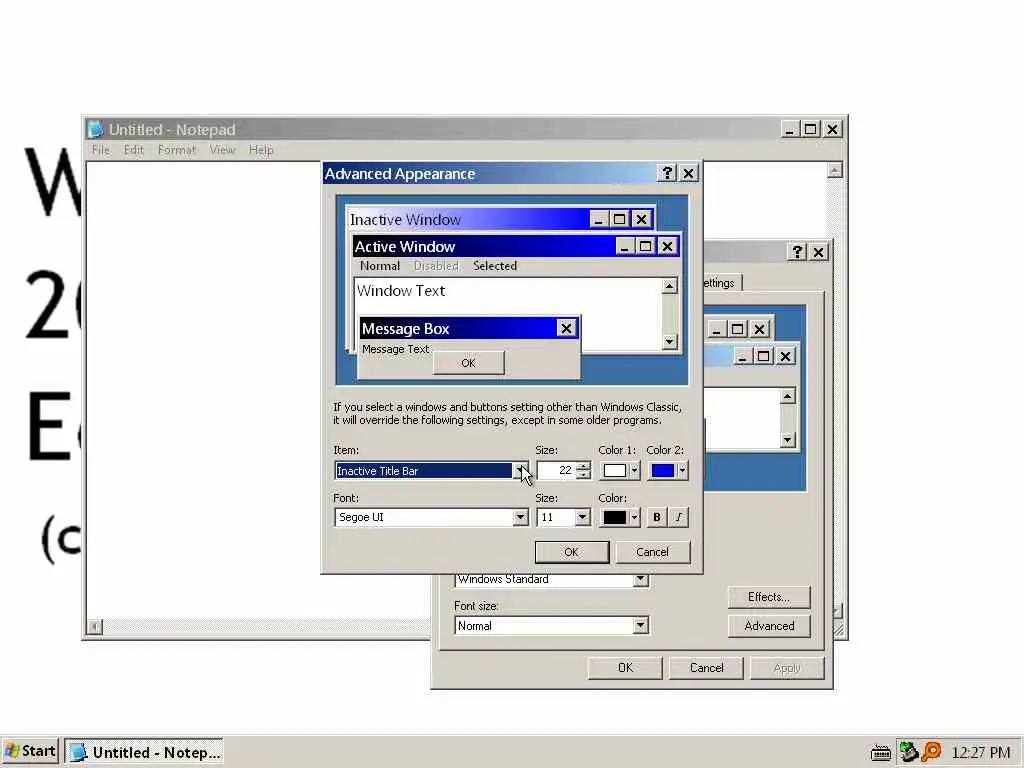1024x768 pixels.
Task: Click the clock showing 12:27 PM
Action: [x=981, y=752]
